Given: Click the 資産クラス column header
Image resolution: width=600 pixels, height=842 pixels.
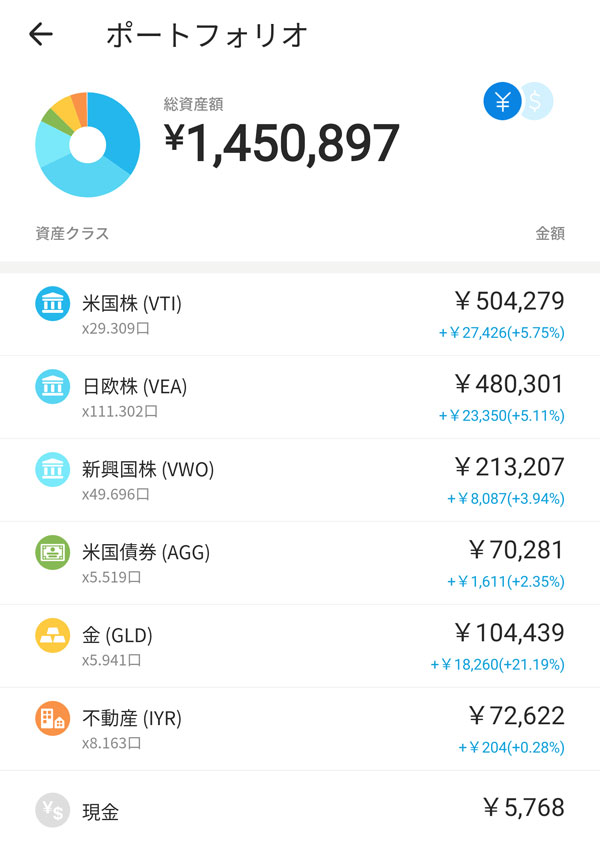Looking at the screenshot, I should 72,234.
